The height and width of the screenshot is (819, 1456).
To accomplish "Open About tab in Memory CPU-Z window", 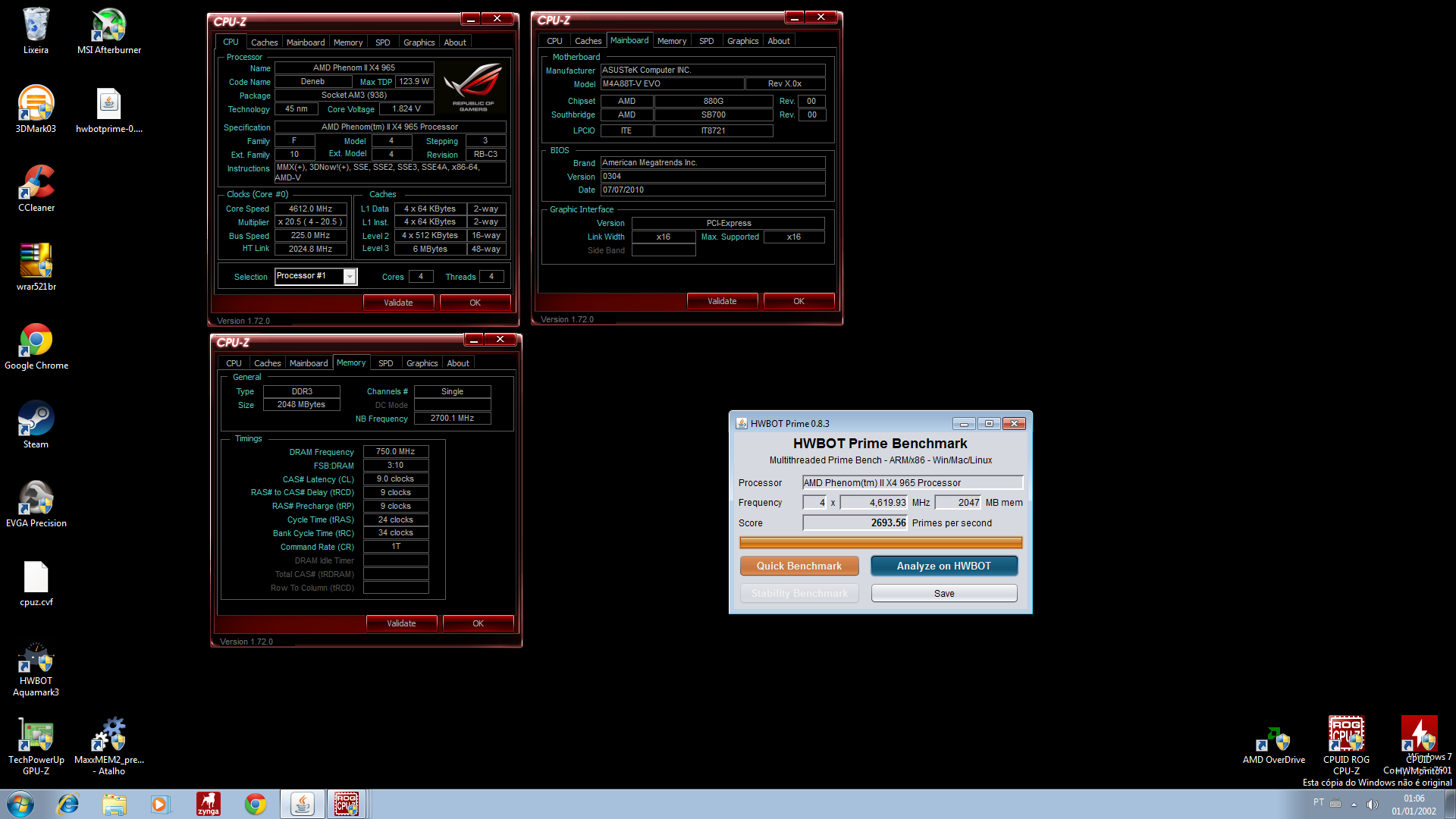I will [x=458, y=363].
